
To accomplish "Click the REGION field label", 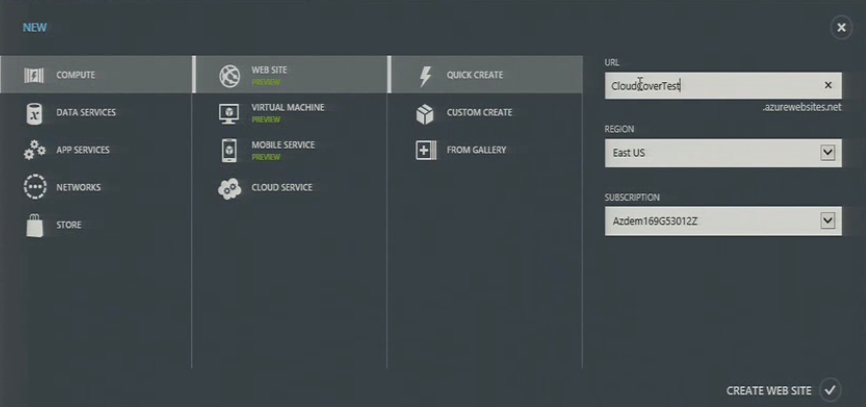I will click(619, 129).
